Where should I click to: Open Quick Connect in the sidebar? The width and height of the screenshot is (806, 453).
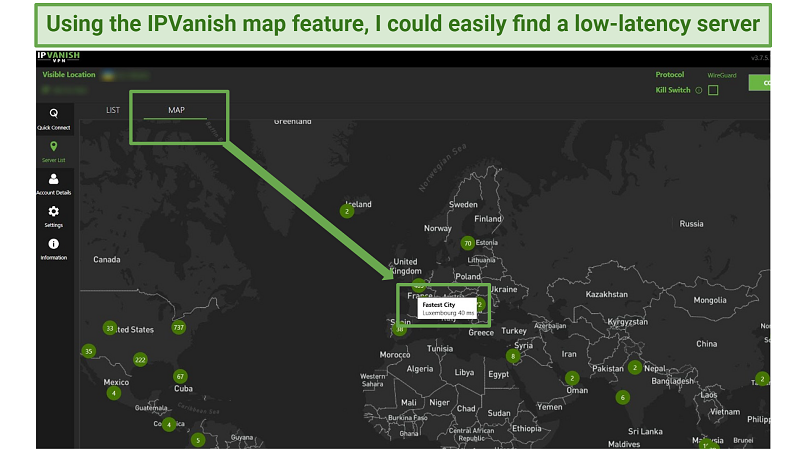click(x=54, y=119)
